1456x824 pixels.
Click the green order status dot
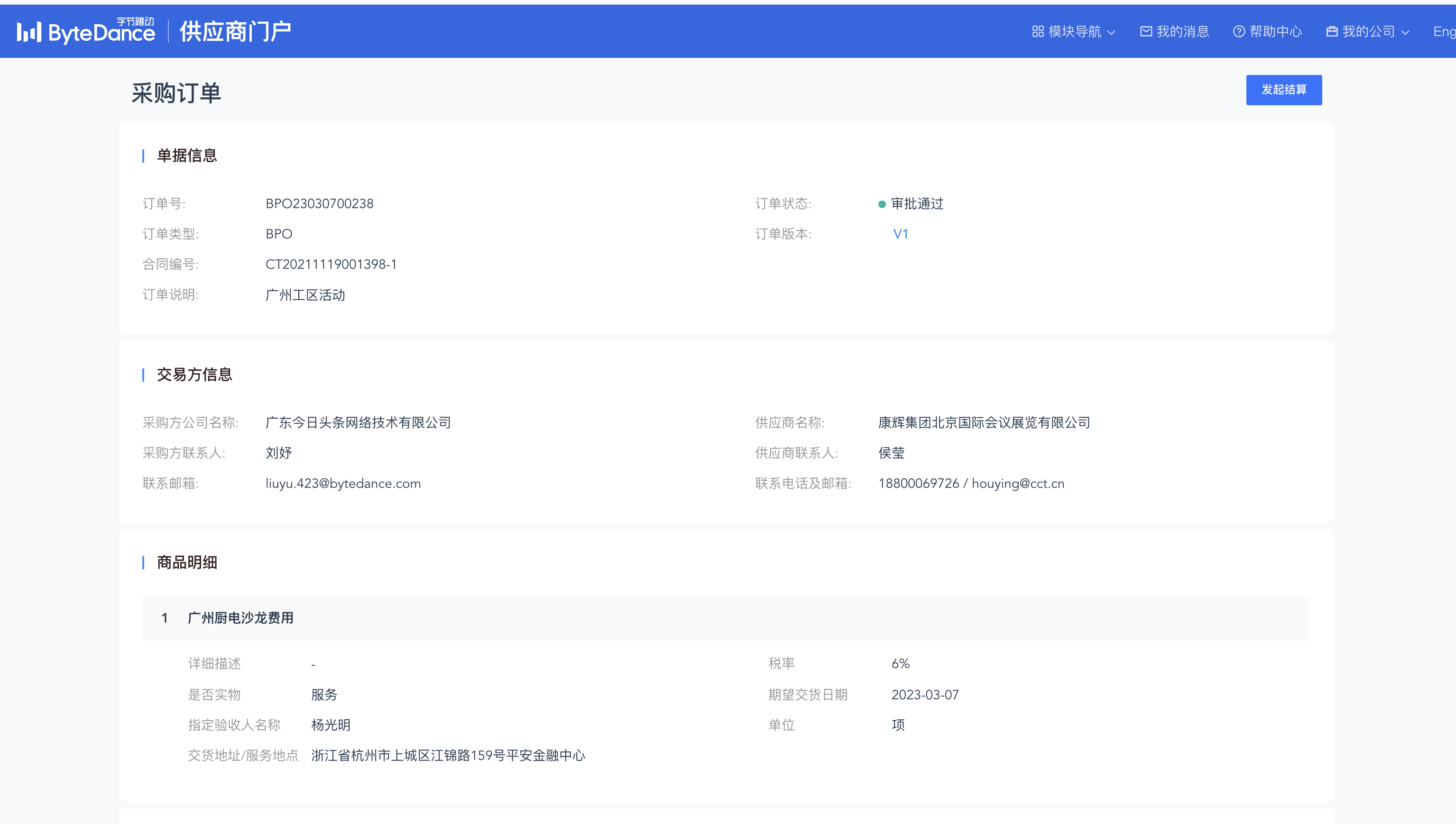881,204
